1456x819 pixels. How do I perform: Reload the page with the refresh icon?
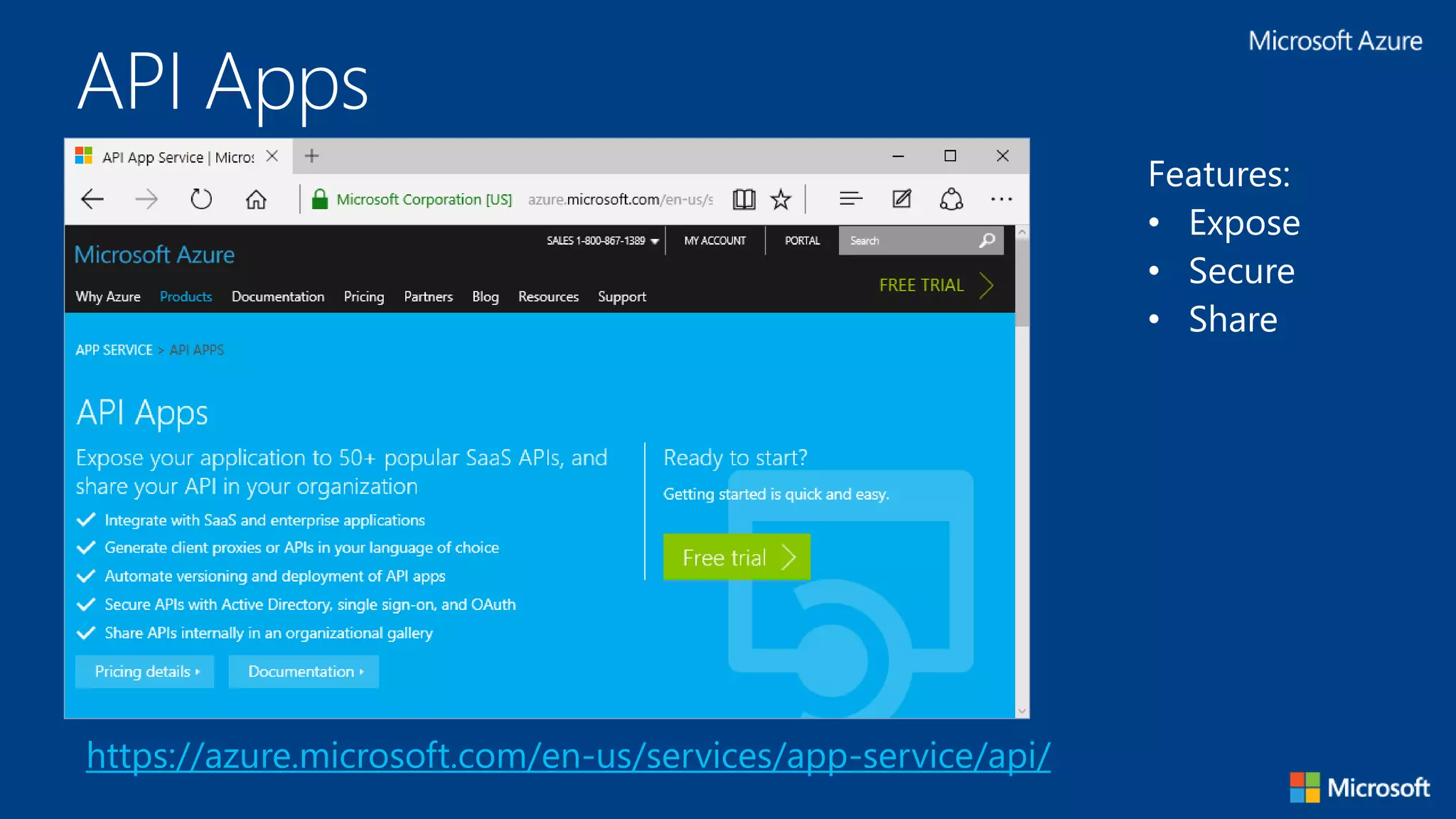201,199
